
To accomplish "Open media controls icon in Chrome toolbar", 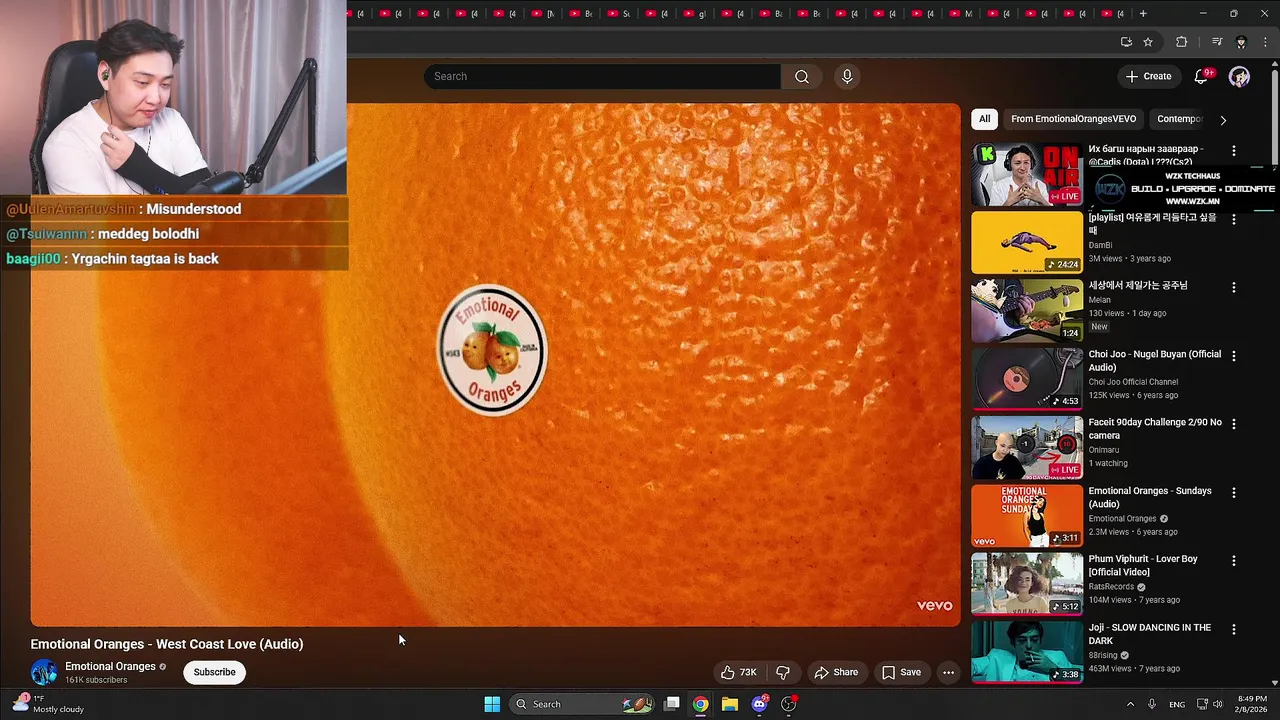I will (1217, 42).
